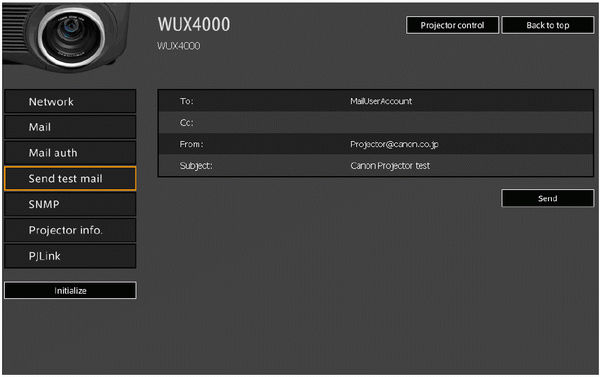Click the Canon Projector test subject text
This screenshot has width=600, height=377.
tap(390, 166)
